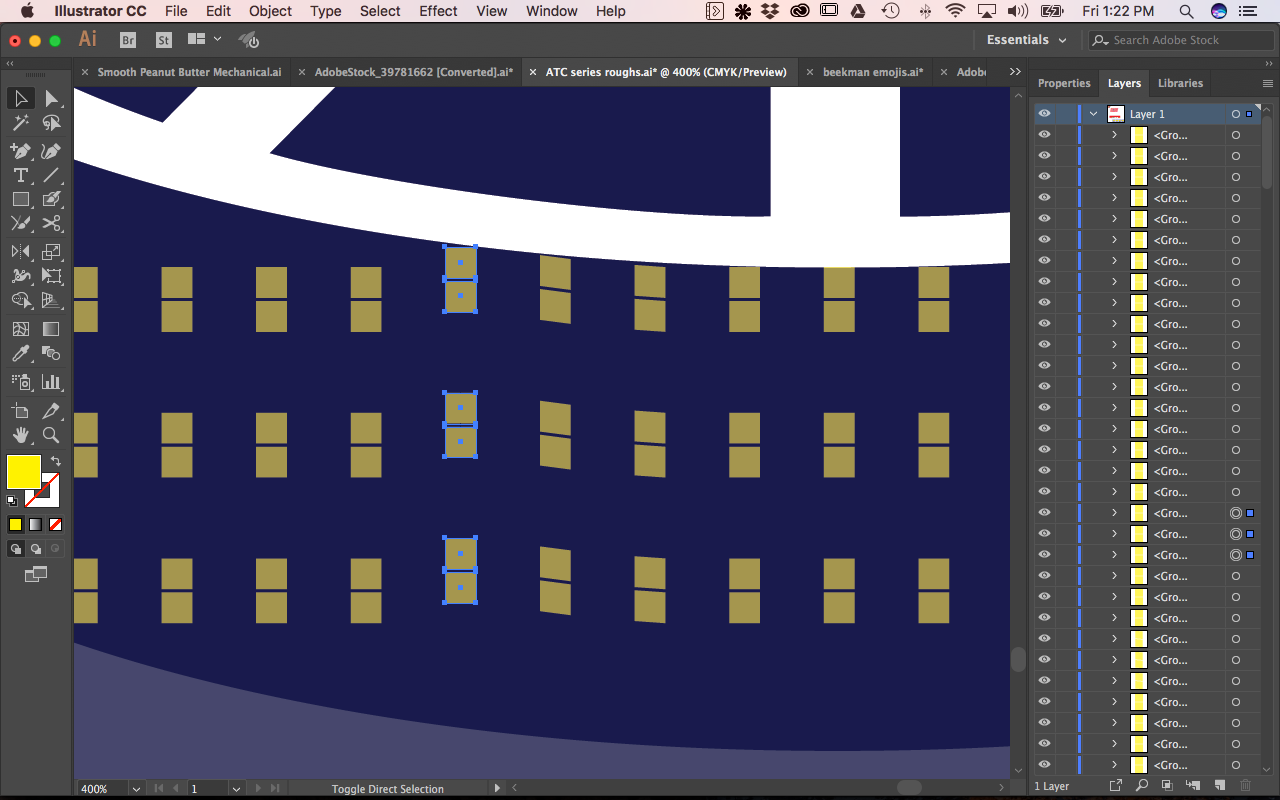Select the Symbol Sprayer tool
The image size is (1280, 800).
tap(20, 382)
